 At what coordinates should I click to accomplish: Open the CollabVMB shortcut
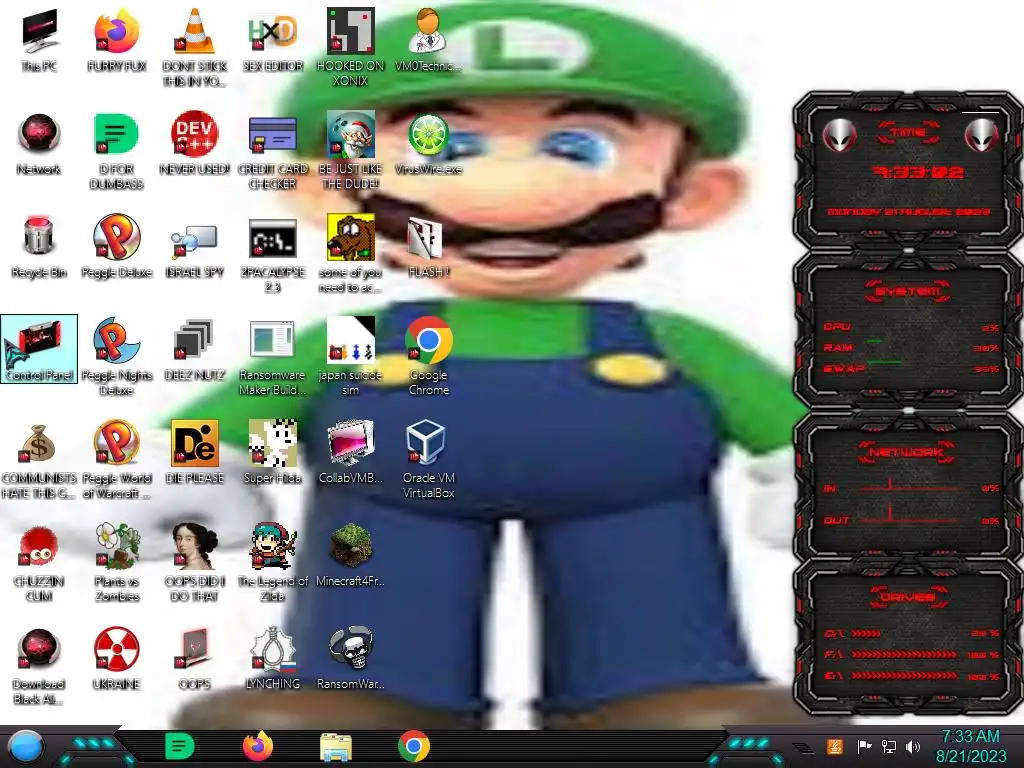pyautogui.click(x=351, y=452)
